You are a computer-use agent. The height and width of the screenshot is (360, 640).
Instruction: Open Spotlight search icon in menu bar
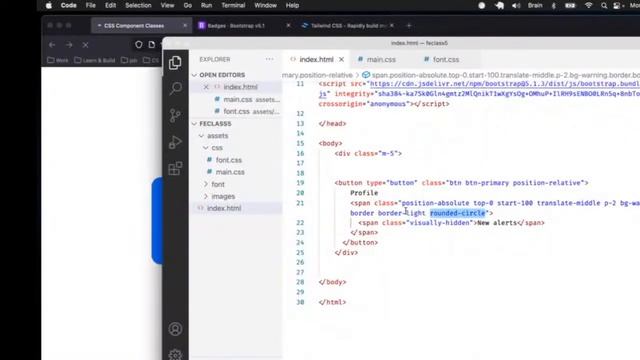pyautogui.click(x=604, y=5)
